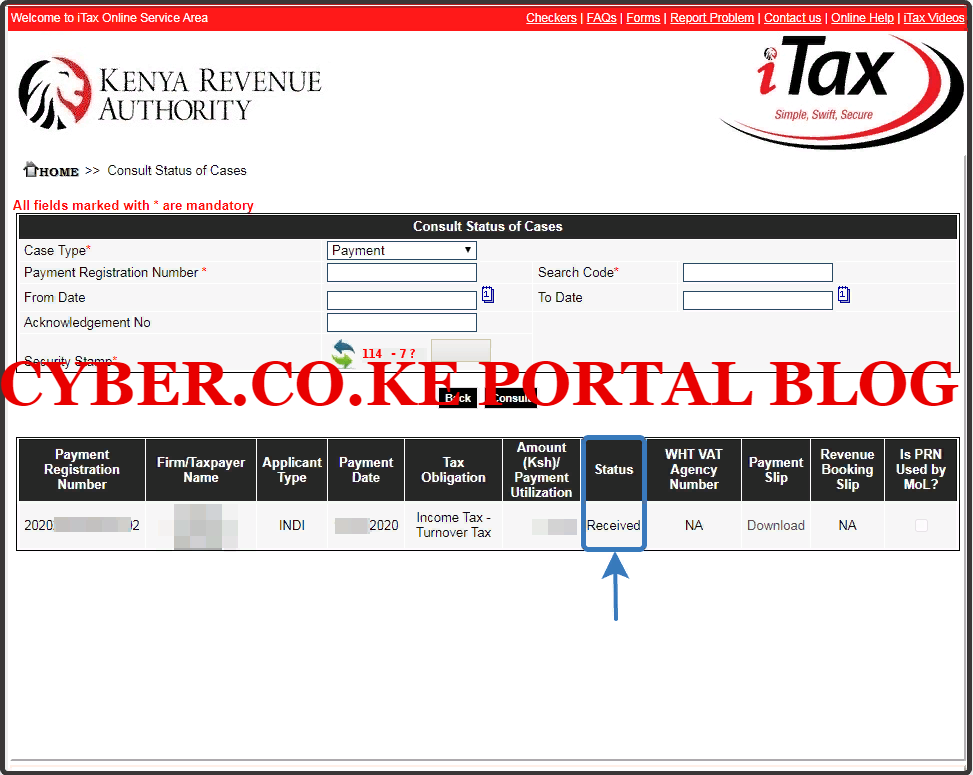973x775 pixels.
Task: Click the Kenya Revenue Authority lion logo
Action: click(x=55, y=93)
